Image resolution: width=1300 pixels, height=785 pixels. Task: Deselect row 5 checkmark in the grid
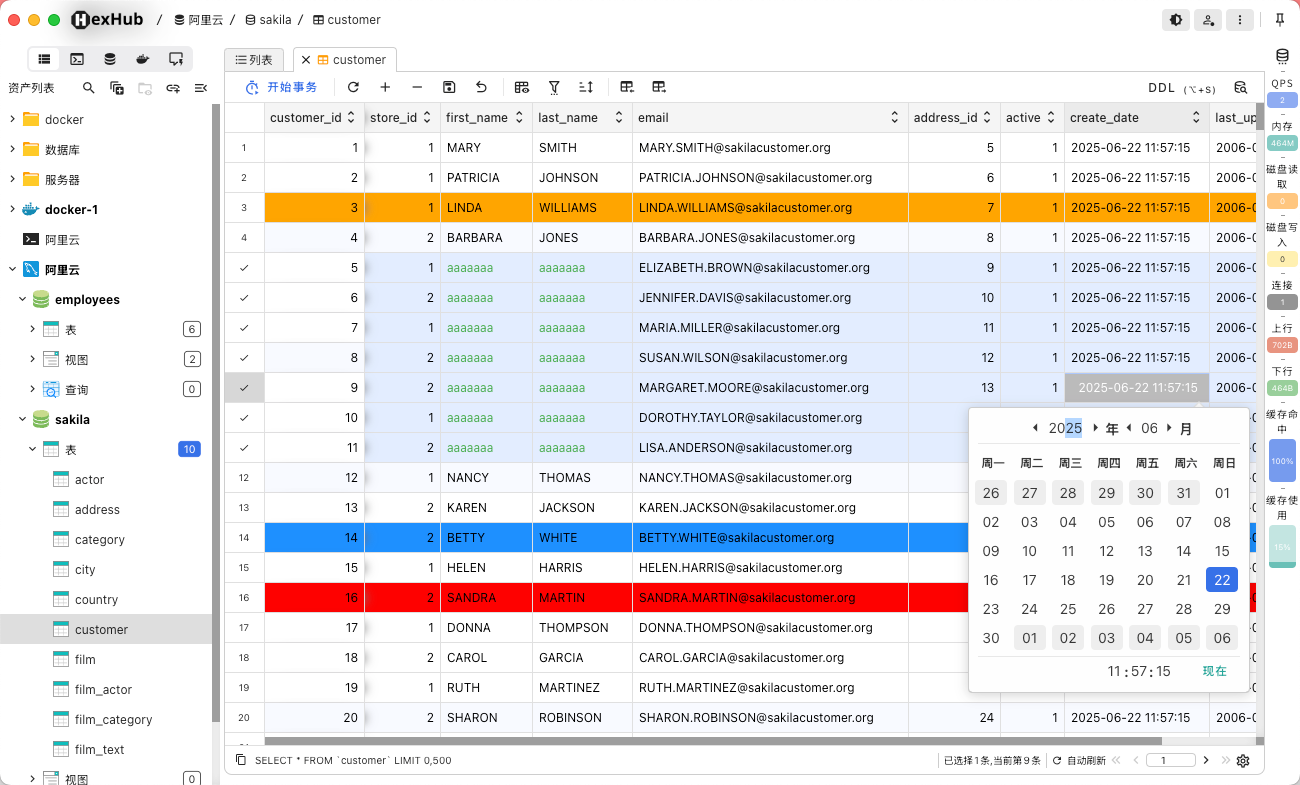point(244,268)
